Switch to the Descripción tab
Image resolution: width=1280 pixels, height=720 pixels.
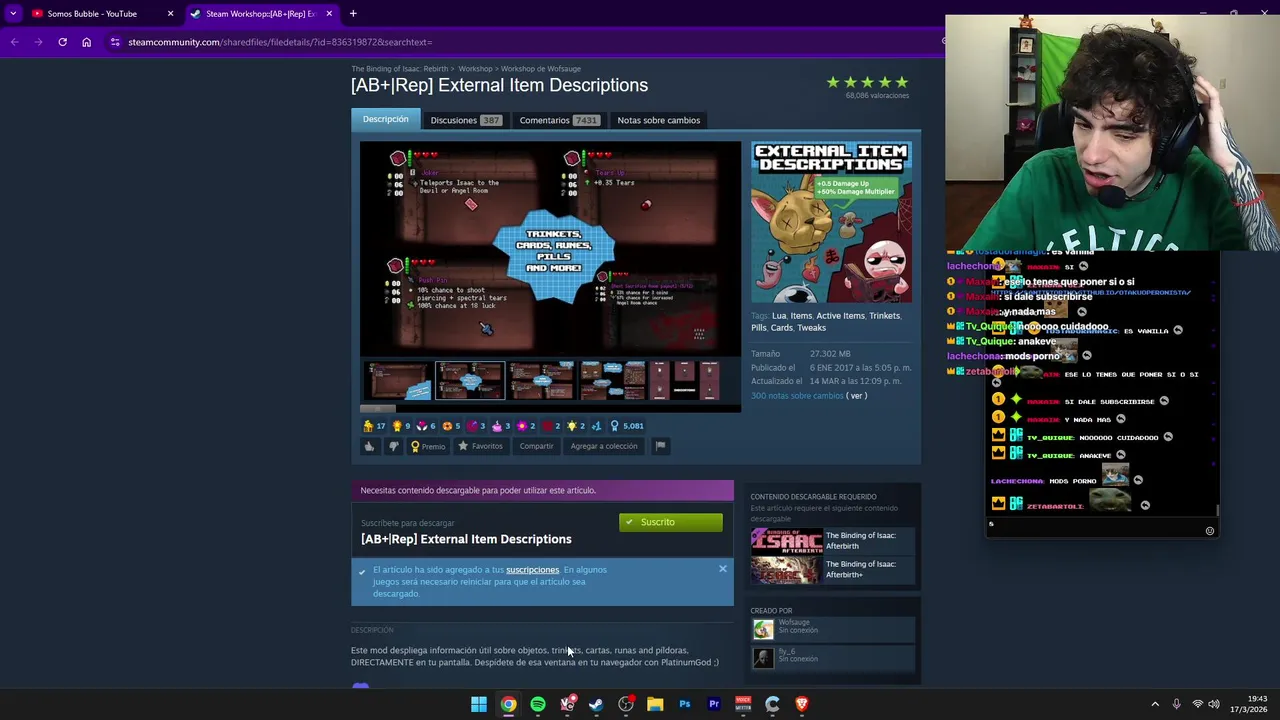pyautogui.click(x=385, y=119)
